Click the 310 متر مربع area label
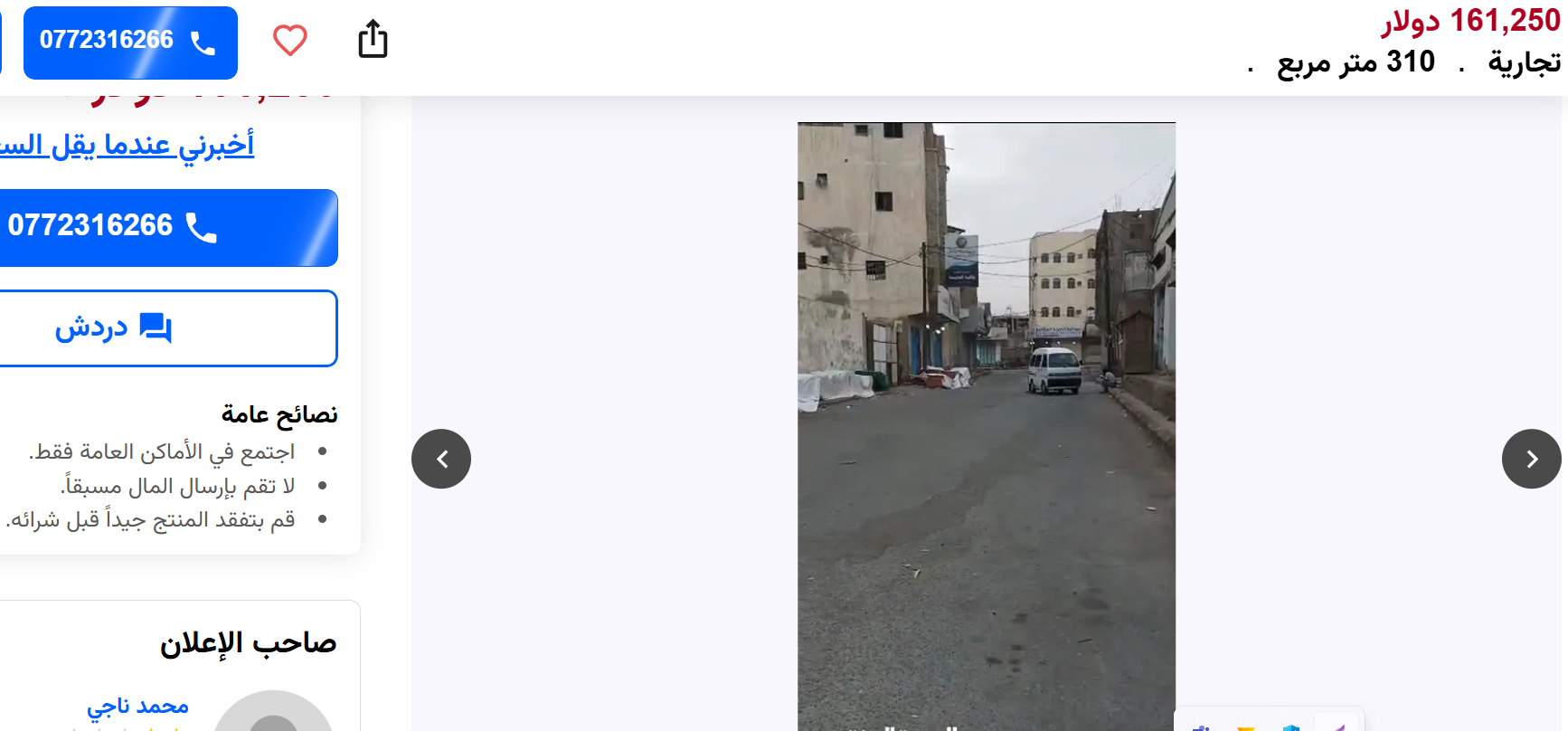This screenshot has height=731, width=1568. (1355, 62)
